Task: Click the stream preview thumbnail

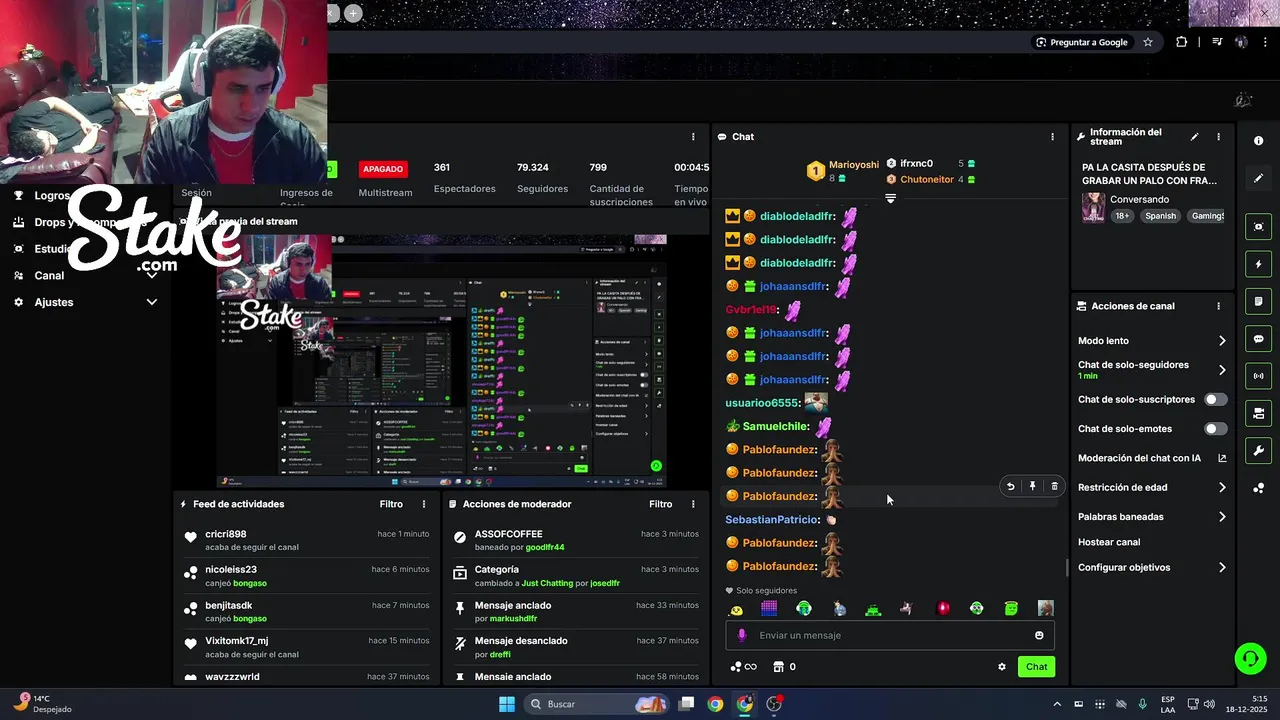Action: [x=442, y=361]
